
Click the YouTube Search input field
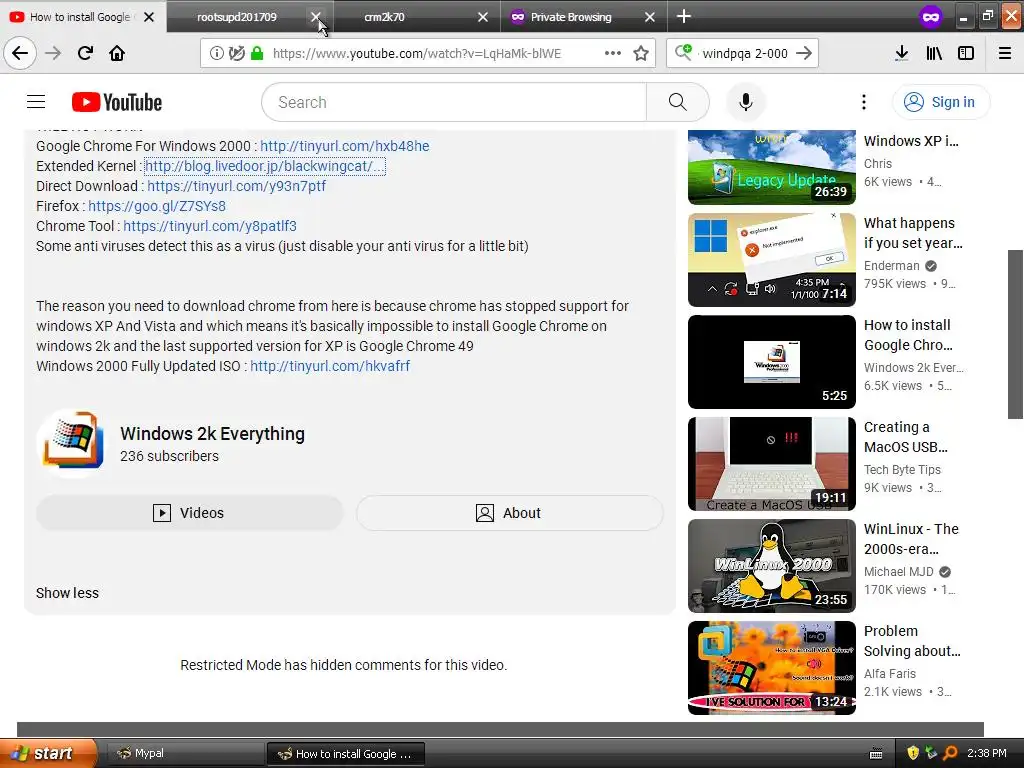[454, 102]
